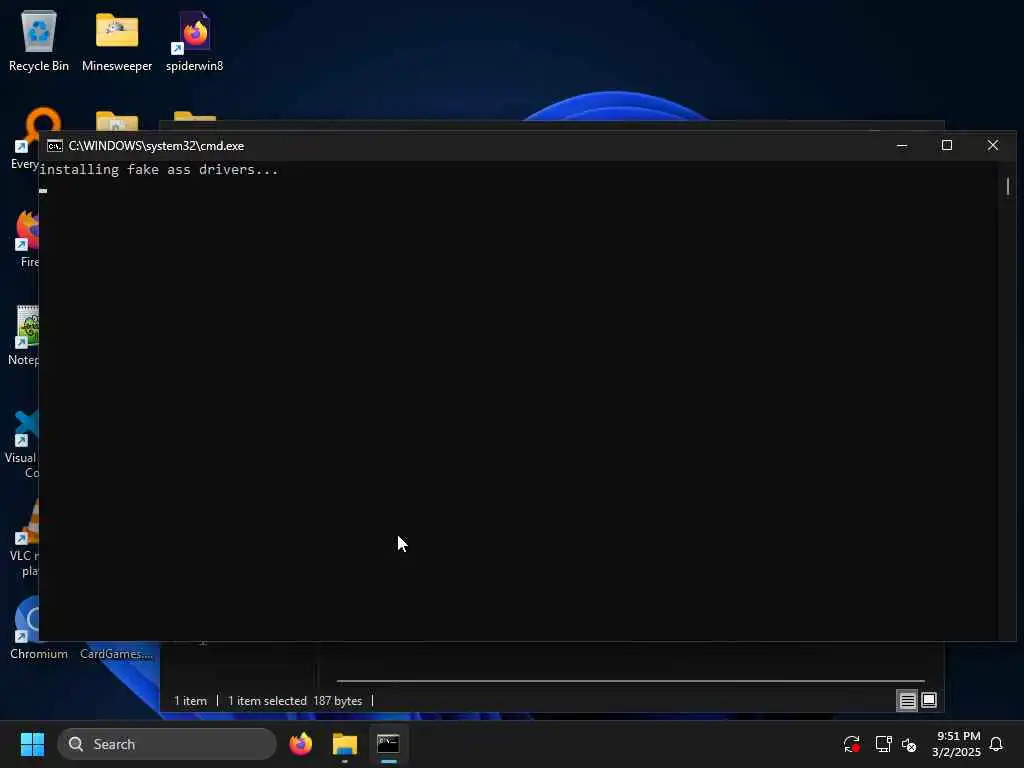1024x768 pixels.
Task: Close the cmd.exe window
Action: [993, 146]
